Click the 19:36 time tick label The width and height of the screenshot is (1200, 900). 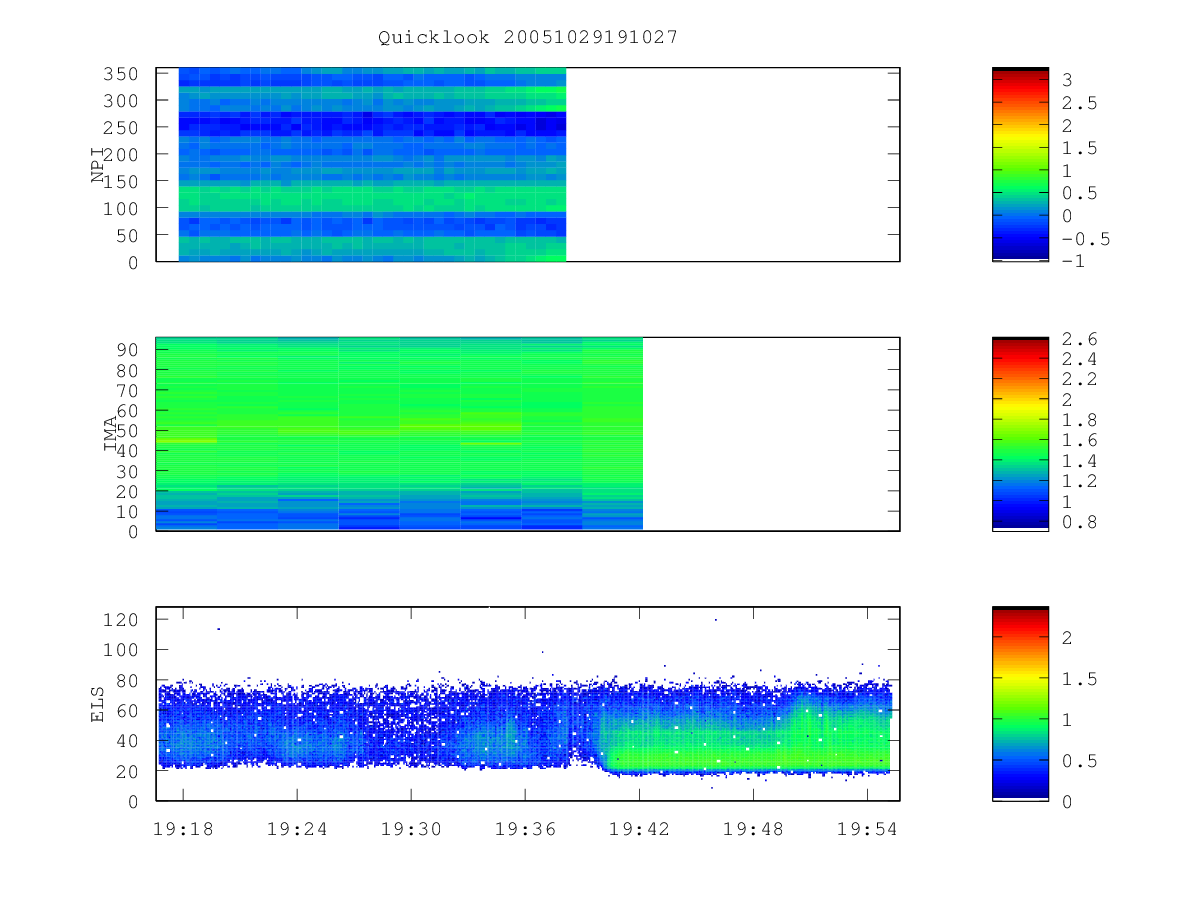click(x=525, y=828)
